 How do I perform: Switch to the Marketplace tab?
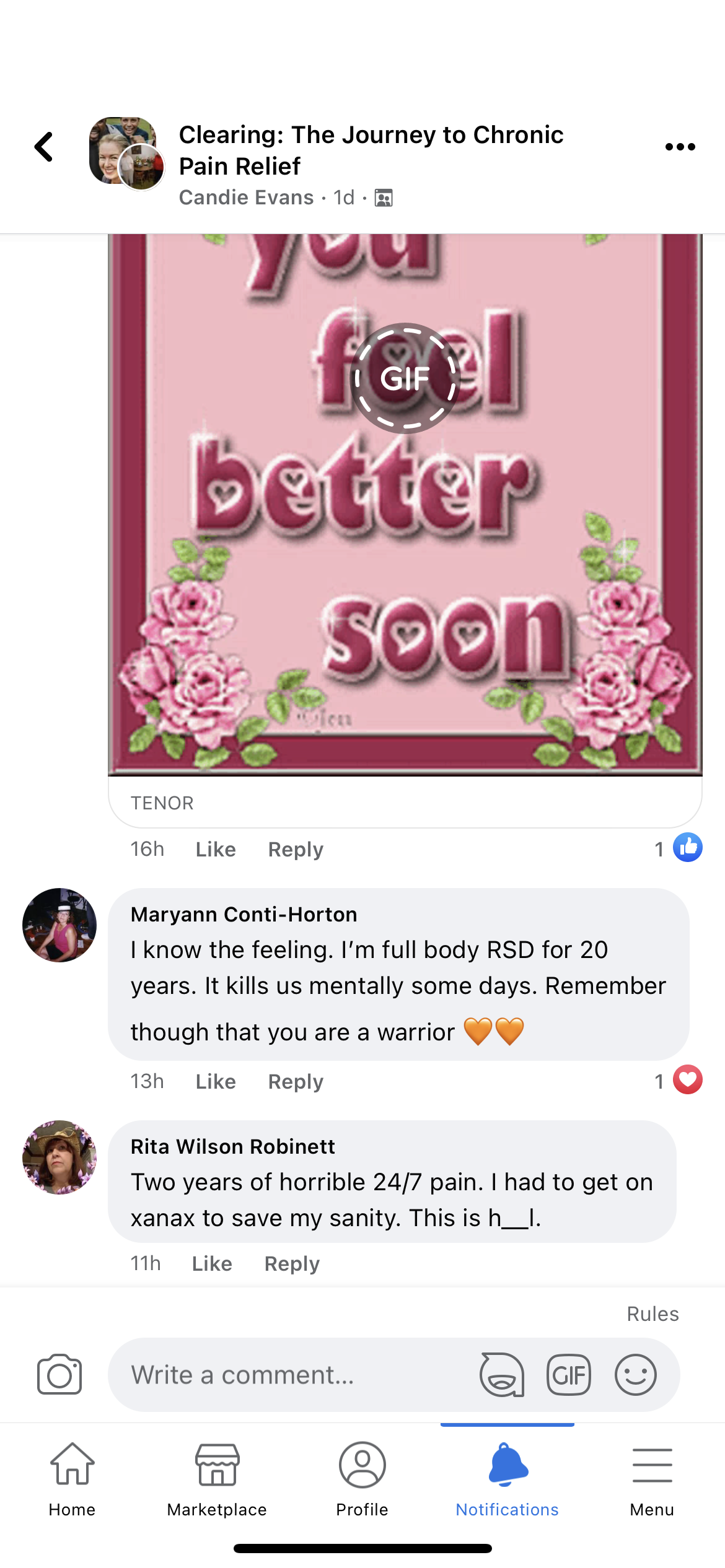point(217,1479)
